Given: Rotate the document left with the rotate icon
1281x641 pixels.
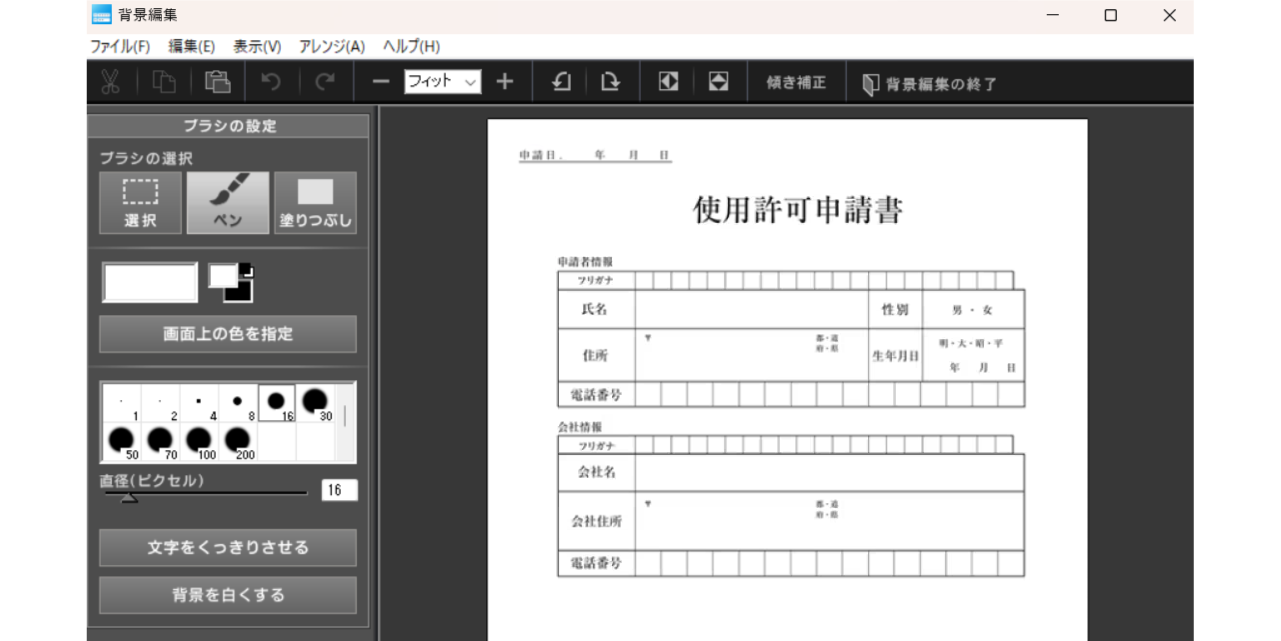Looking at the screenshot, I should pyautogui.click(x=560, y=81).
